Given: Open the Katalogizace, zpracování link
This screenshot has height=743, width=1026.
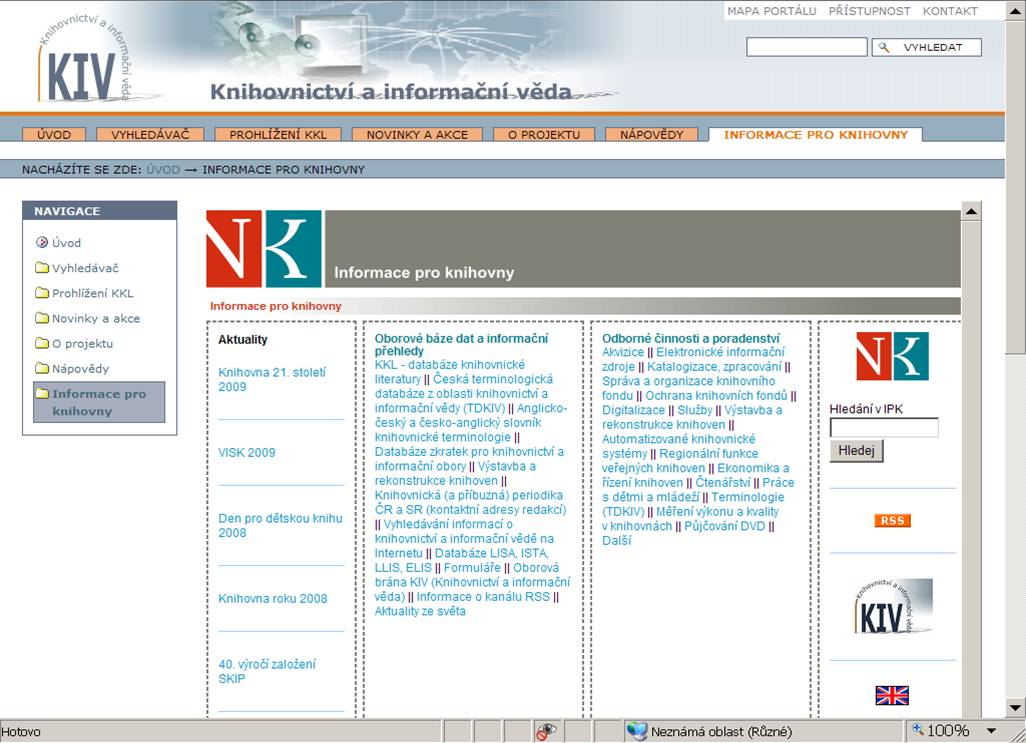Looking at the screenshot, I should 715,366.
